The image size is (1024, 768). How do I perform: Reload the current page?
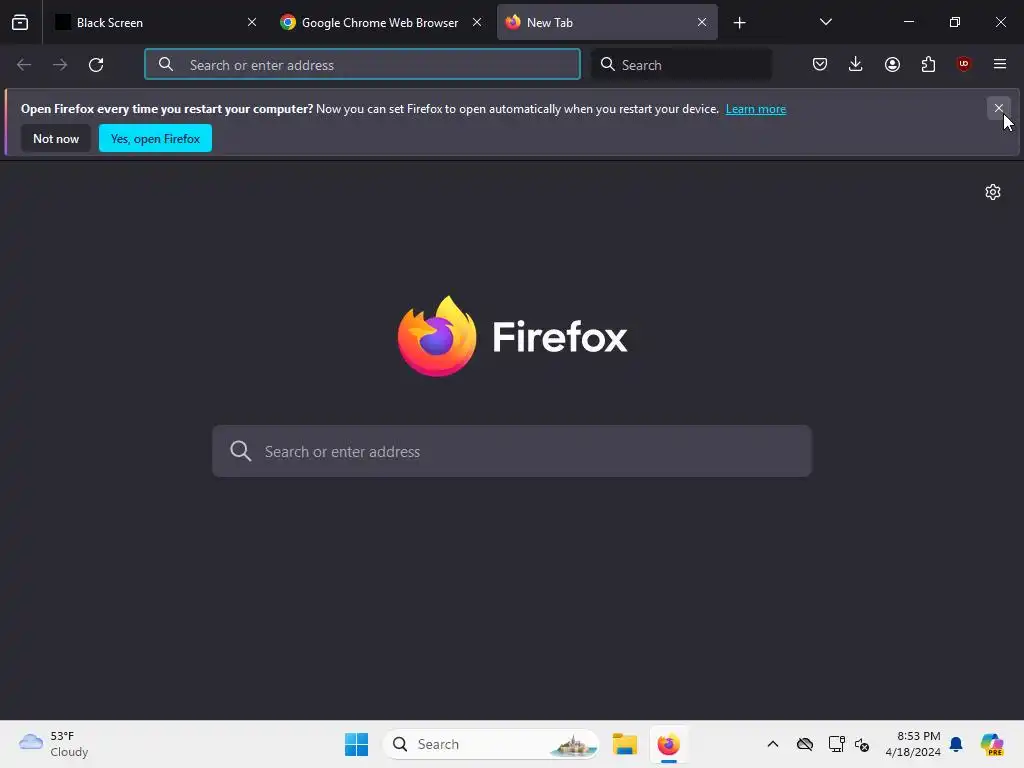pos(96,65)
